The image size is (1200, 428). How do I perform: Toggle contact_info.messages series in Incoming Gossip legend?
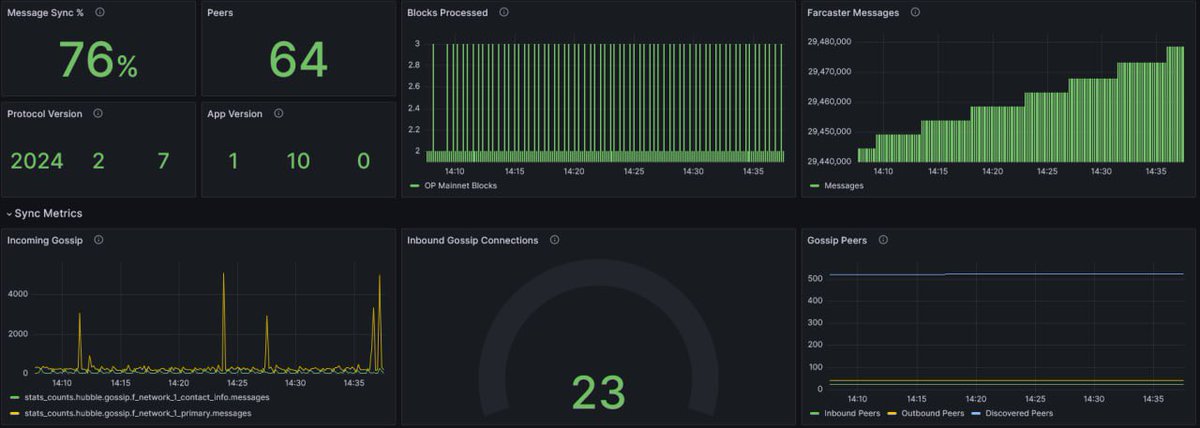pyautogui.click(x=146, y=397)
